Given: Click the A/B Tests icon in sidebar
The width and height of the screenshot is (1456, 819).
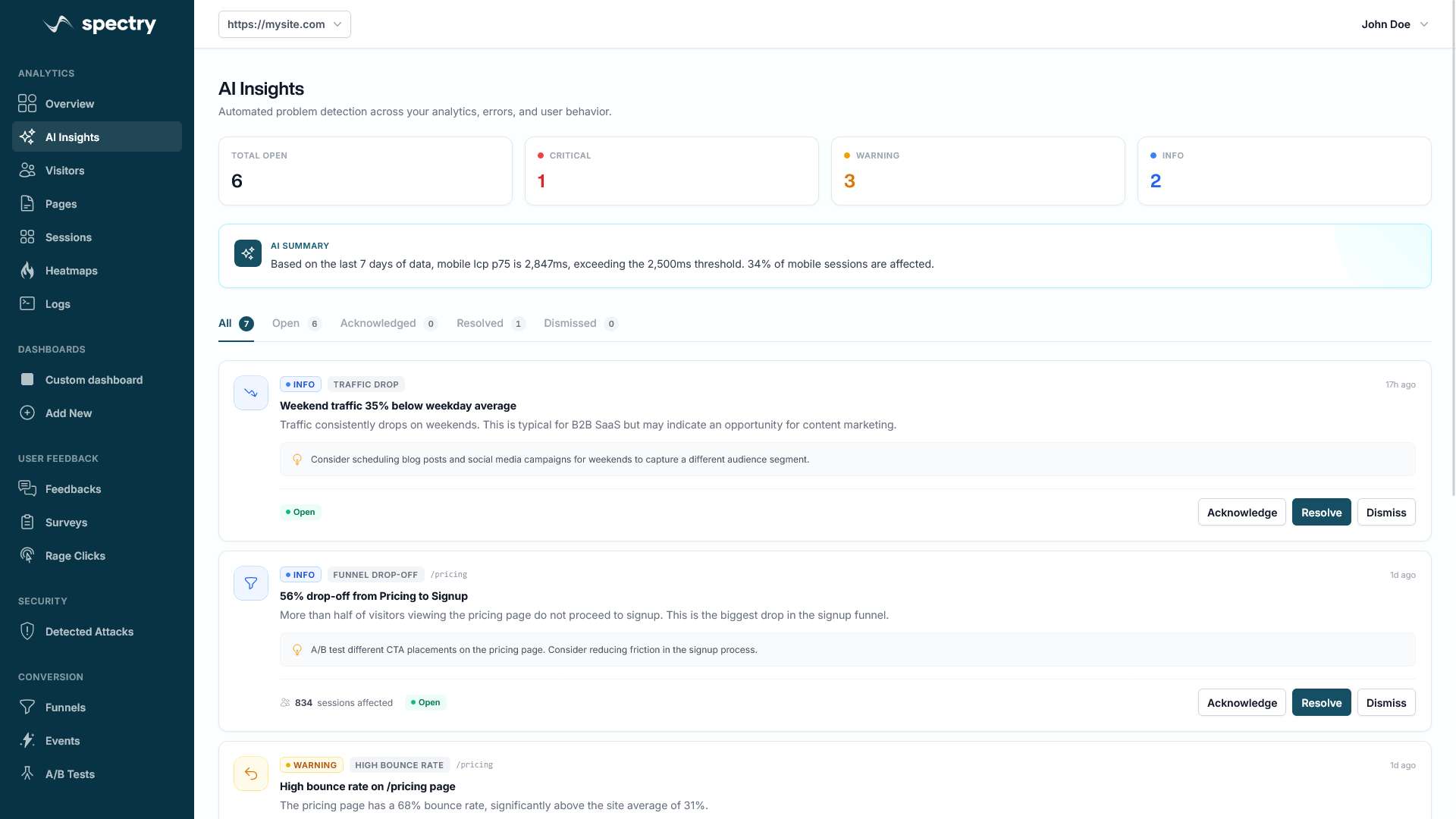Looking at the screenshot, I should [x=27, y=774].
